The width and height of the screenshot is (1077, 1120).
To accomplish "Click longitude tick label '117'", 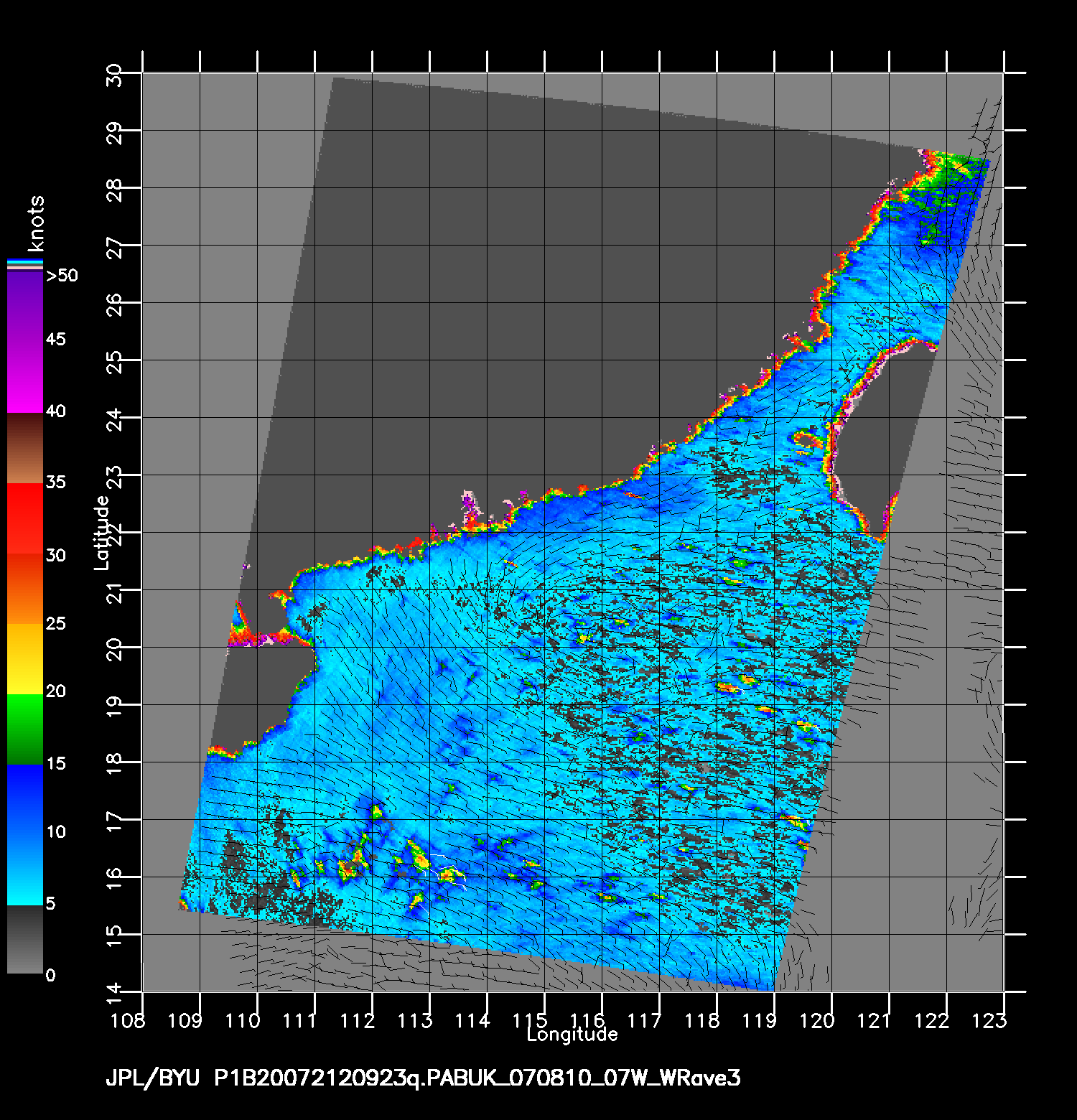I will tap(646, 1020).
